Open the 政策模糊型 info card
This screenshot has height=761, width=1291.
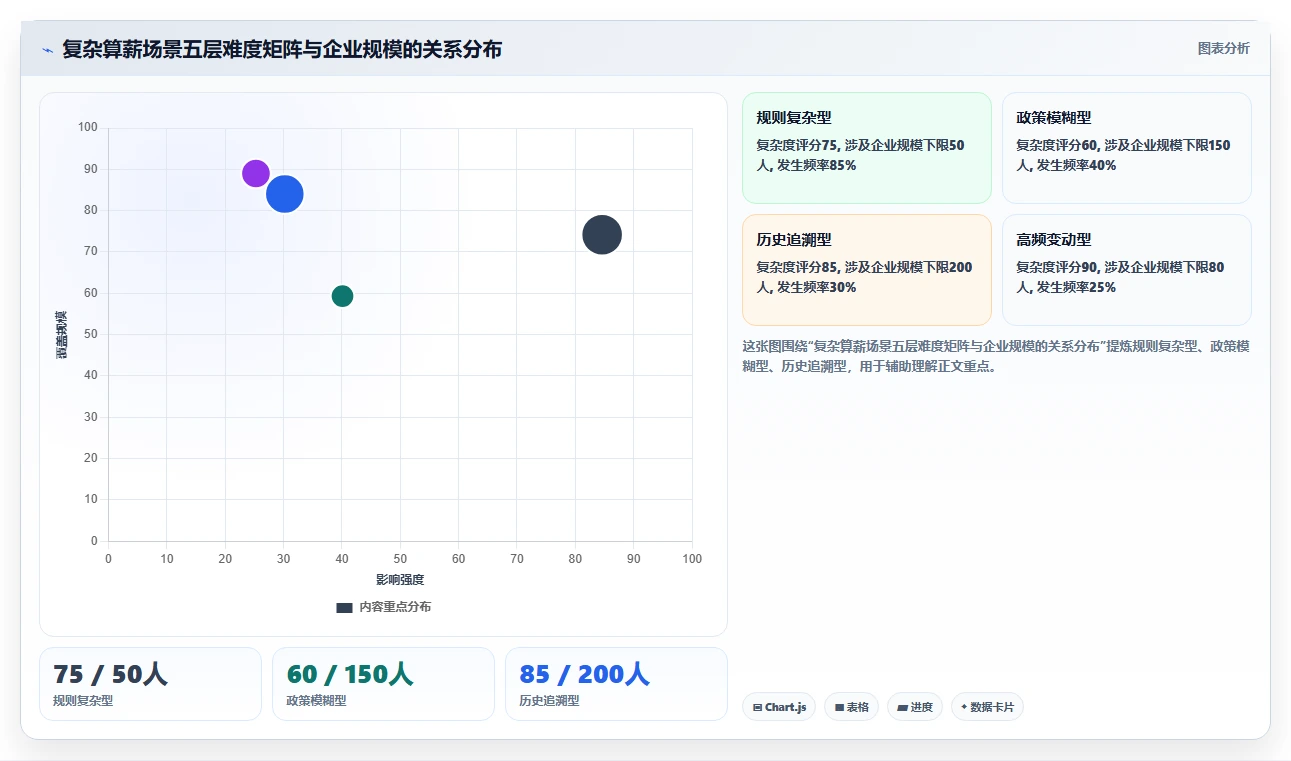tap(1126, 148)
